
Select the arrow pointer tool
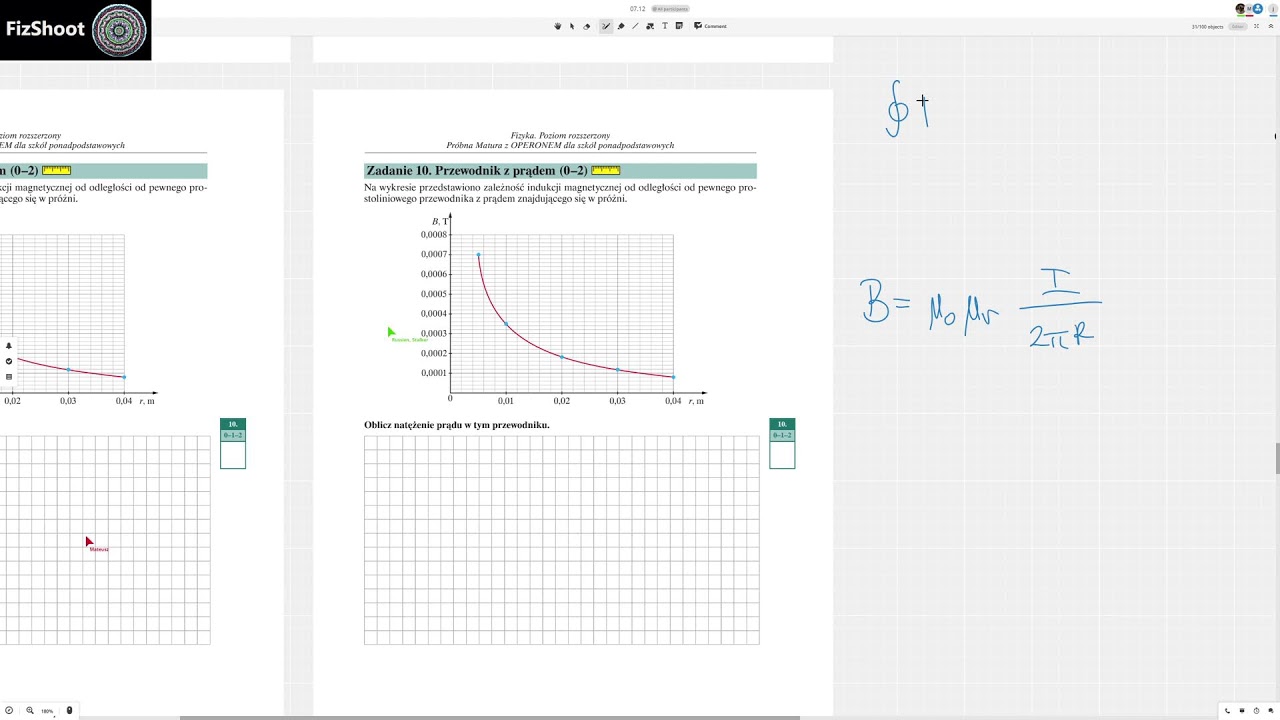[x=572, y=26]
